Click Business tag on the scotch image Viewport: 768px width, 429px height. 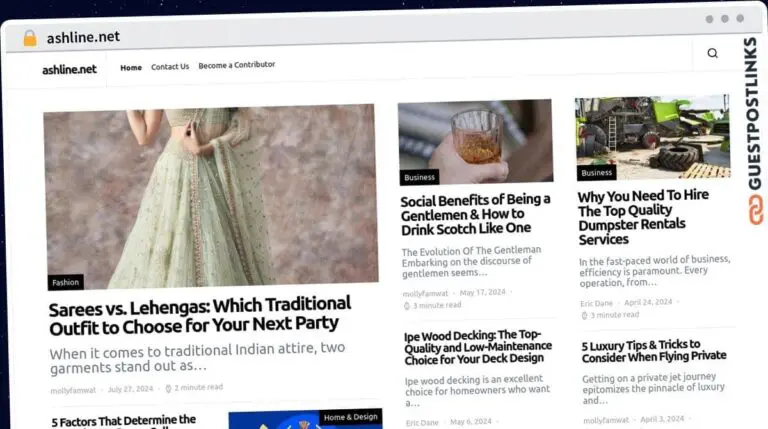(420, 177)
